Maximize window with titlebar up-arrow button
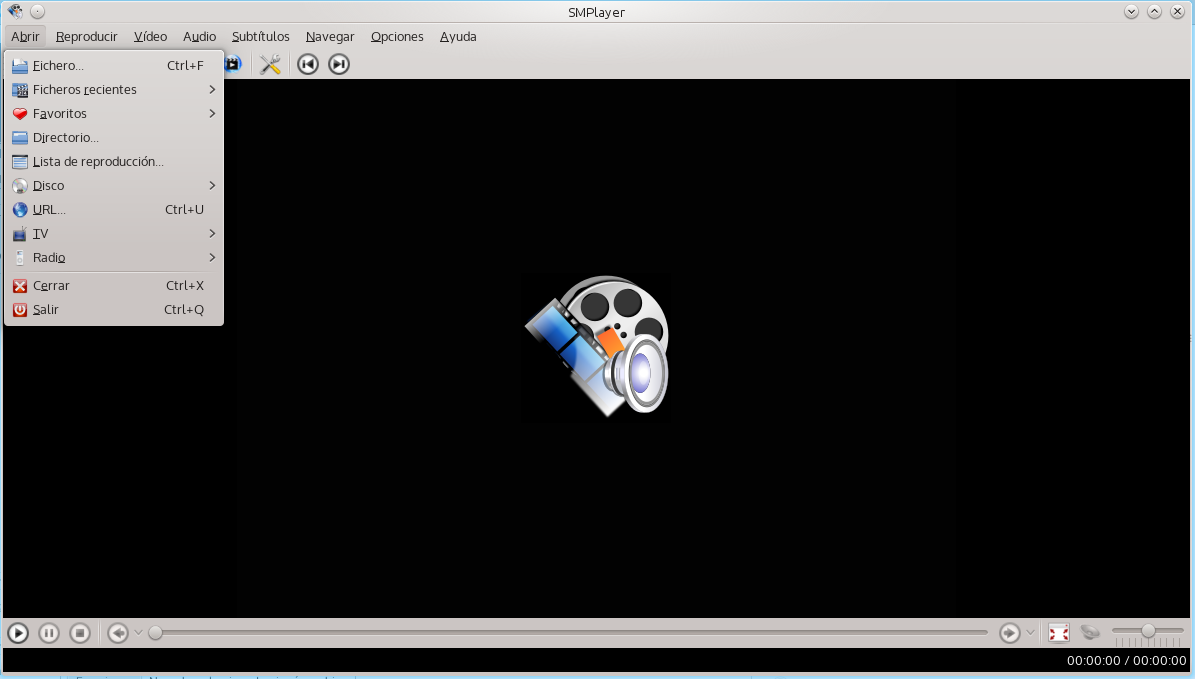The width and height of the screenshot is (1195, 679). [1154, 11]
